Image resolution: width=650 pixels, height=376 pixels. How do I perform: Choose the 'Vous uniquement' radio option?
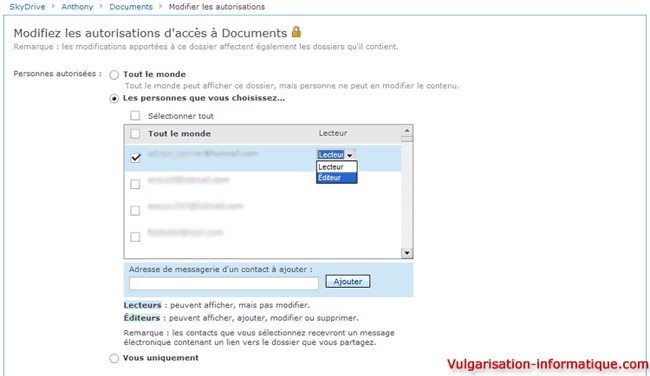coord(114,359)
